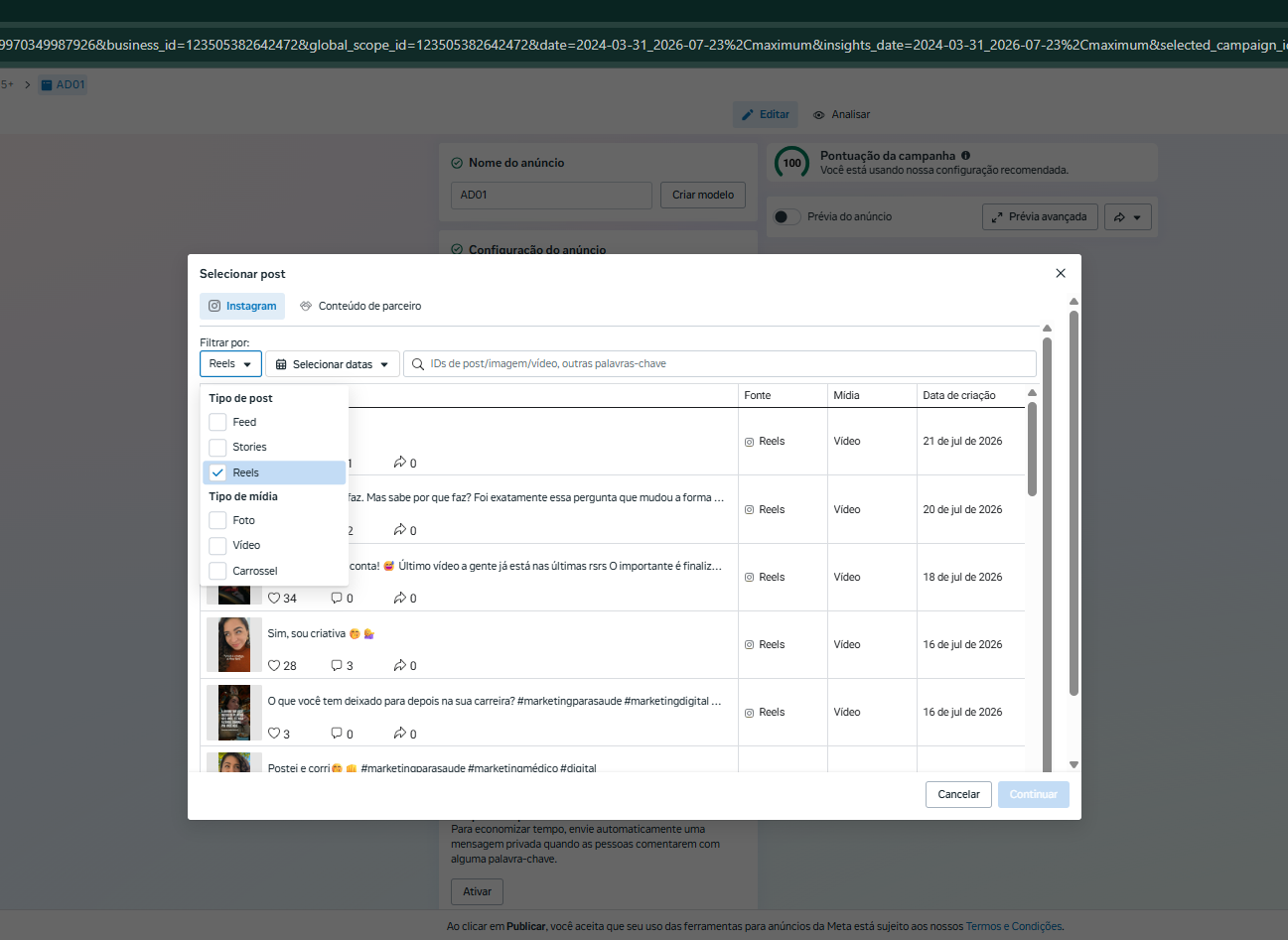Select the Instagram tab
This screenshot has height=940, width=1288.
242,306
